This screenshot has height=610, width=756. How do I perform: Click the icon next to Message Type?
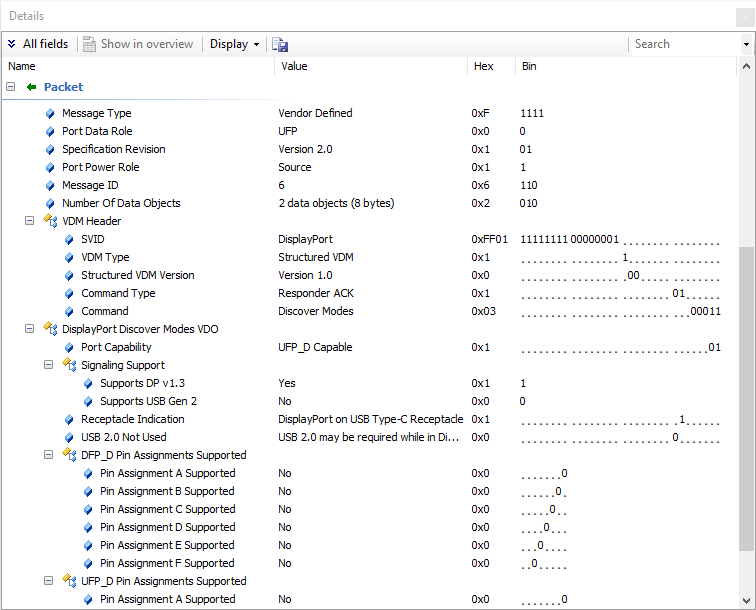pos(50,113)
